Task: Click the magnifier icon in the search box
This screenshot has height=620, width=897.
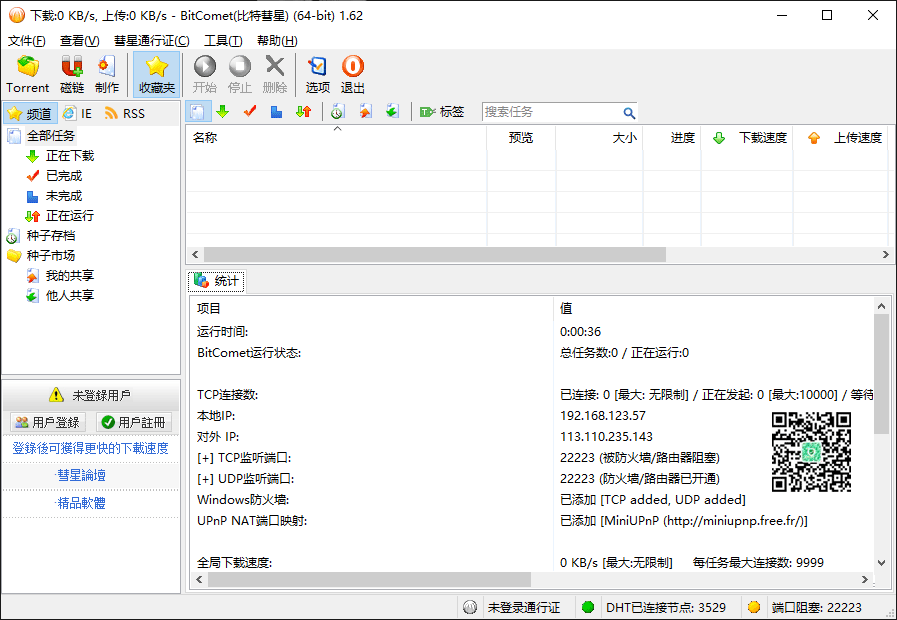Action: 629,113
